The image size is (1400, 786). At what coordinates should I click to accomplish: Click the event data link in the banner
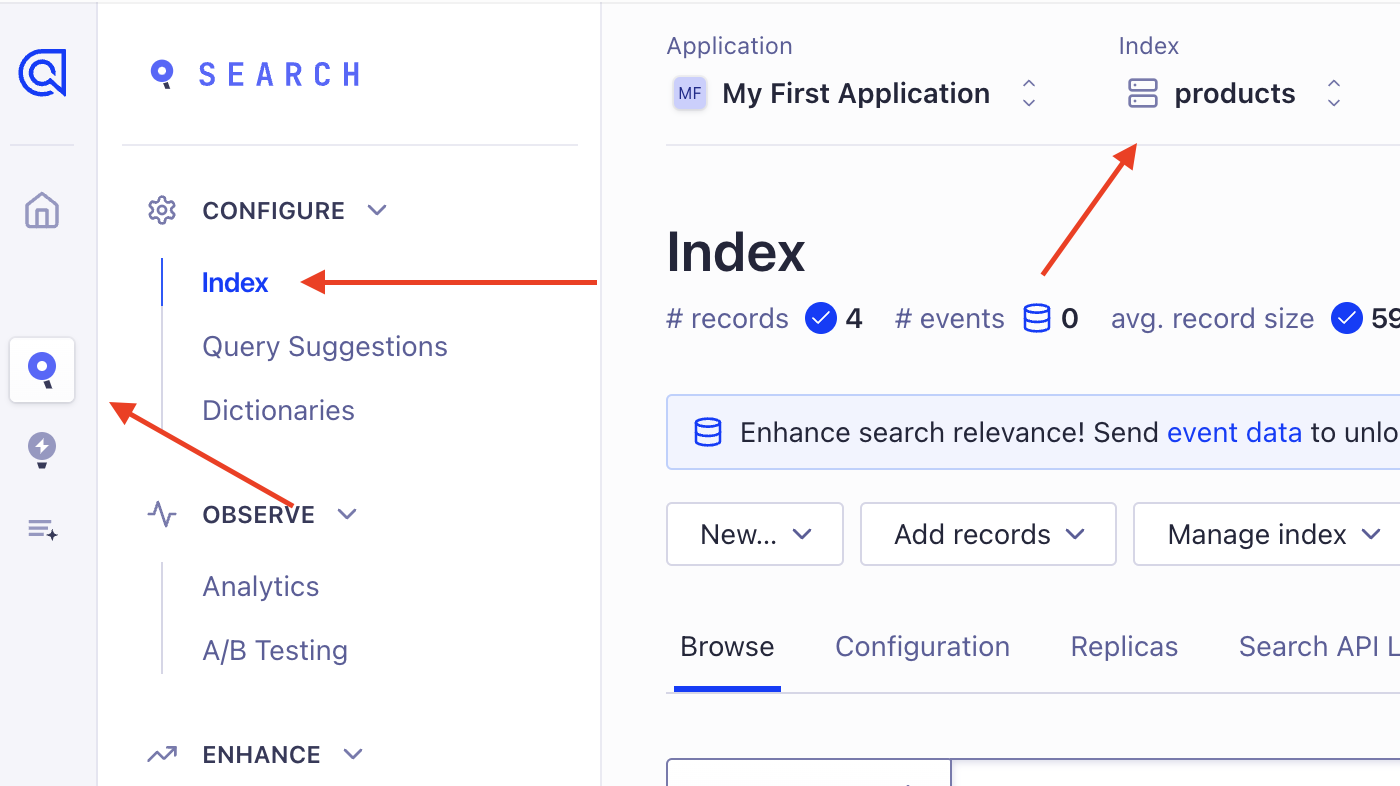pos(1234,432)
